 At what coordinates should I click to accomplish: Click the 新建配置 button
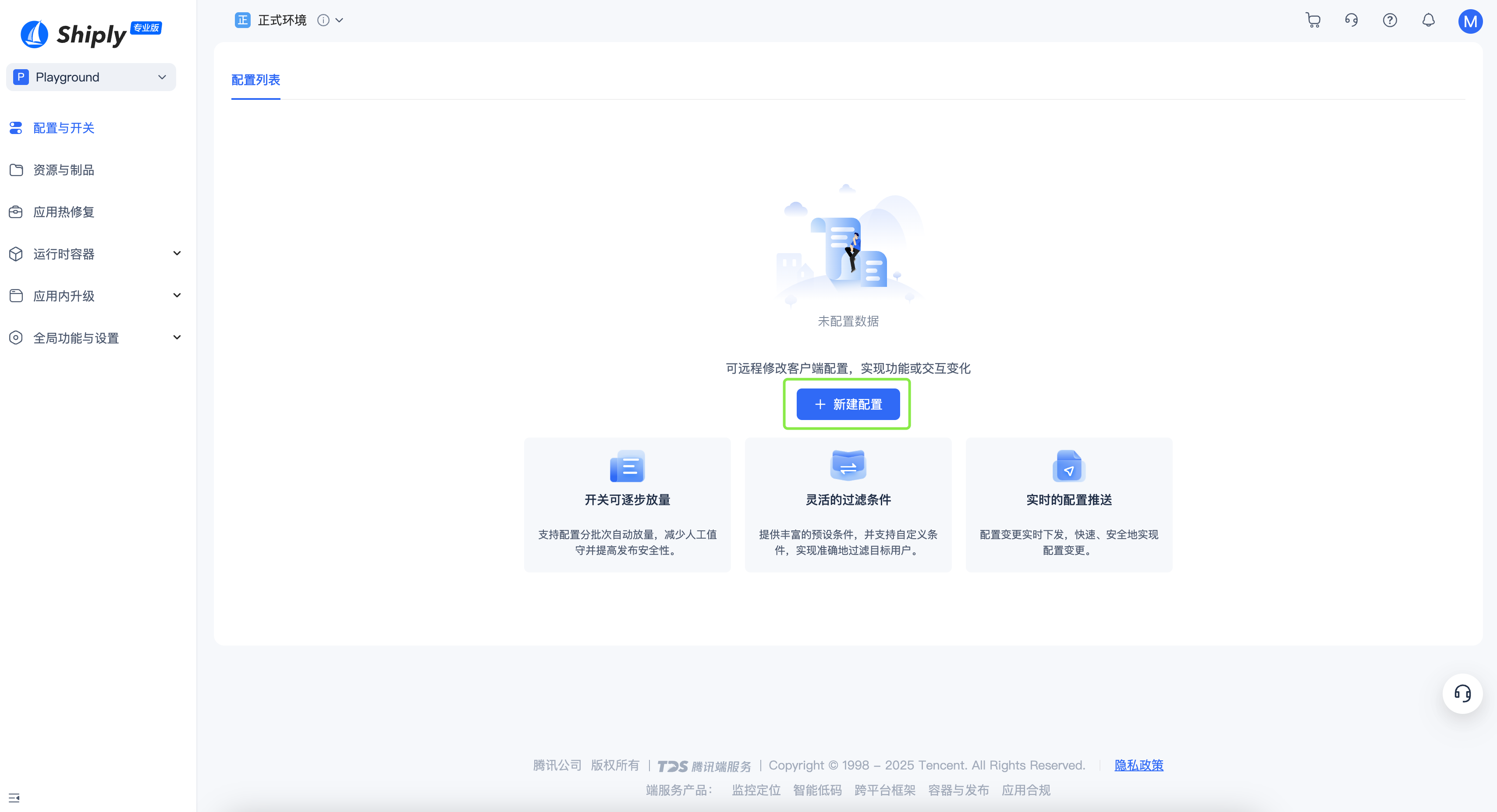[x=847, y=404]
